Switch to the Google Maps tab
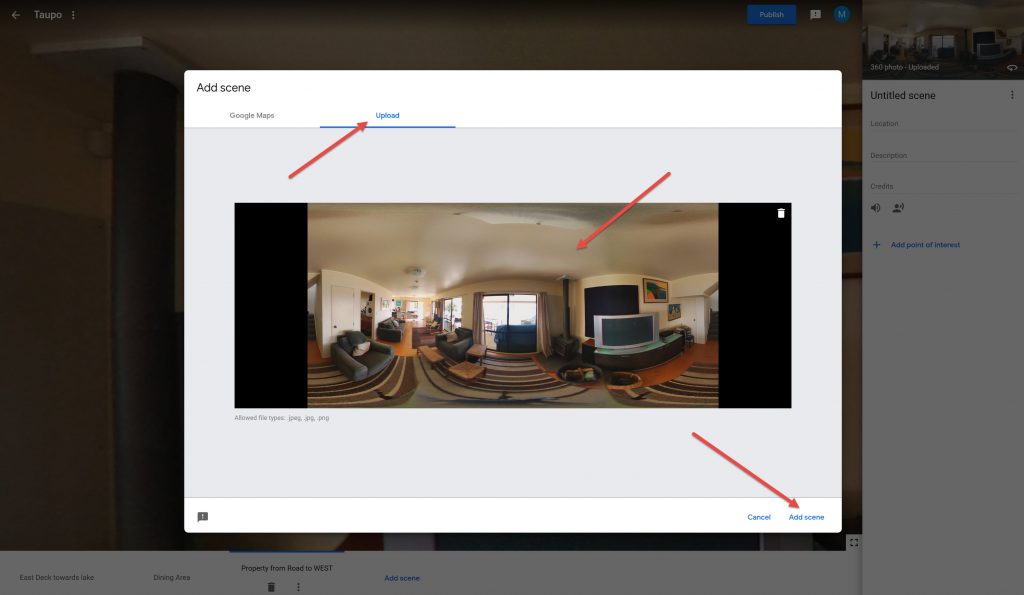This screenshot has width=1024, height=595. [x=252, y=116]
